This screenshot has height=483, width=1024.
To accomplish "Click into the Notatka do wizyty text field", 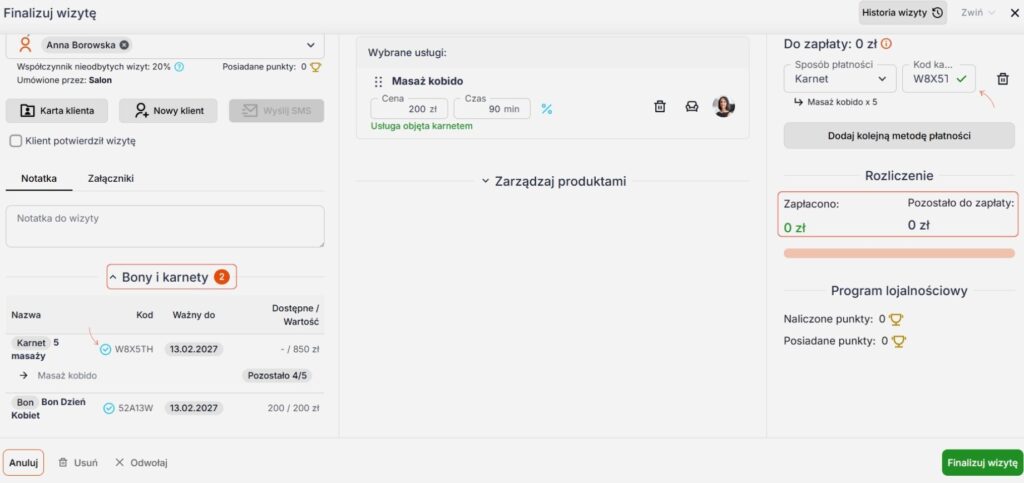I will tap(165, 226).
